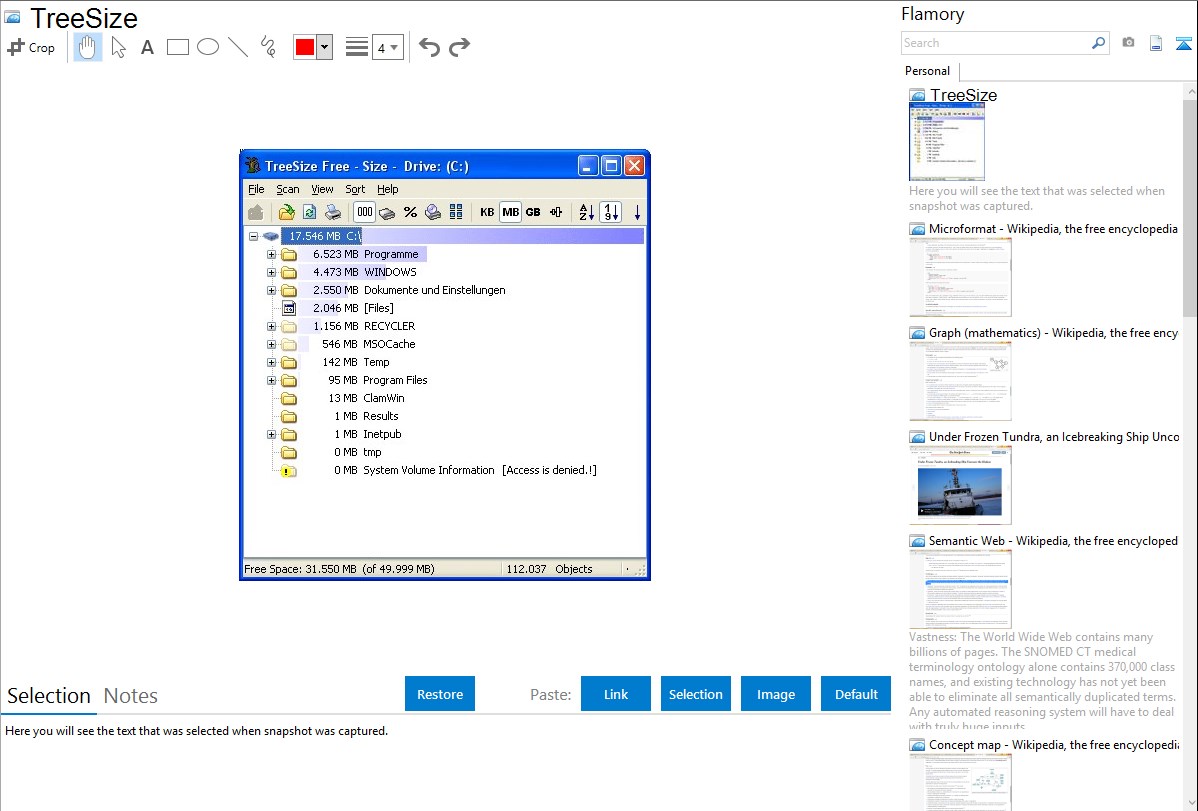
Task: Pick the text annotation tool
Action: pos(147,47)
